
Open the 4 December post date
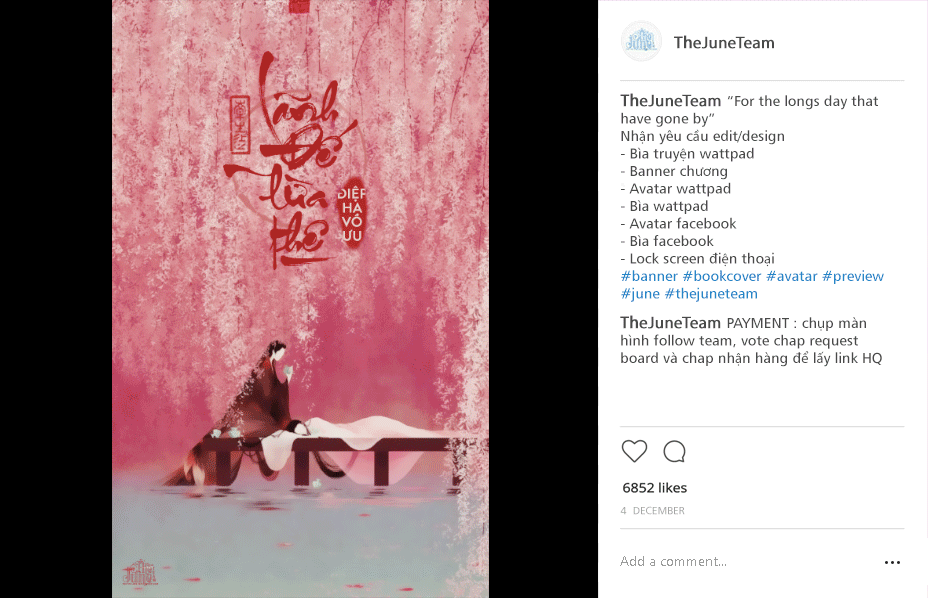[x=652, y=510]
